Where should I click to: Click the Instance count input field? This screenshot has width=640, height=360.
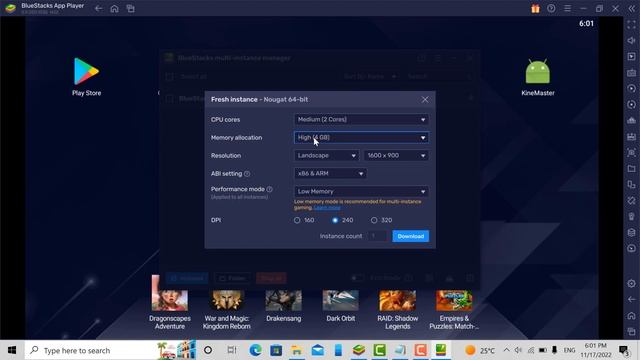(x=378, y=236)
